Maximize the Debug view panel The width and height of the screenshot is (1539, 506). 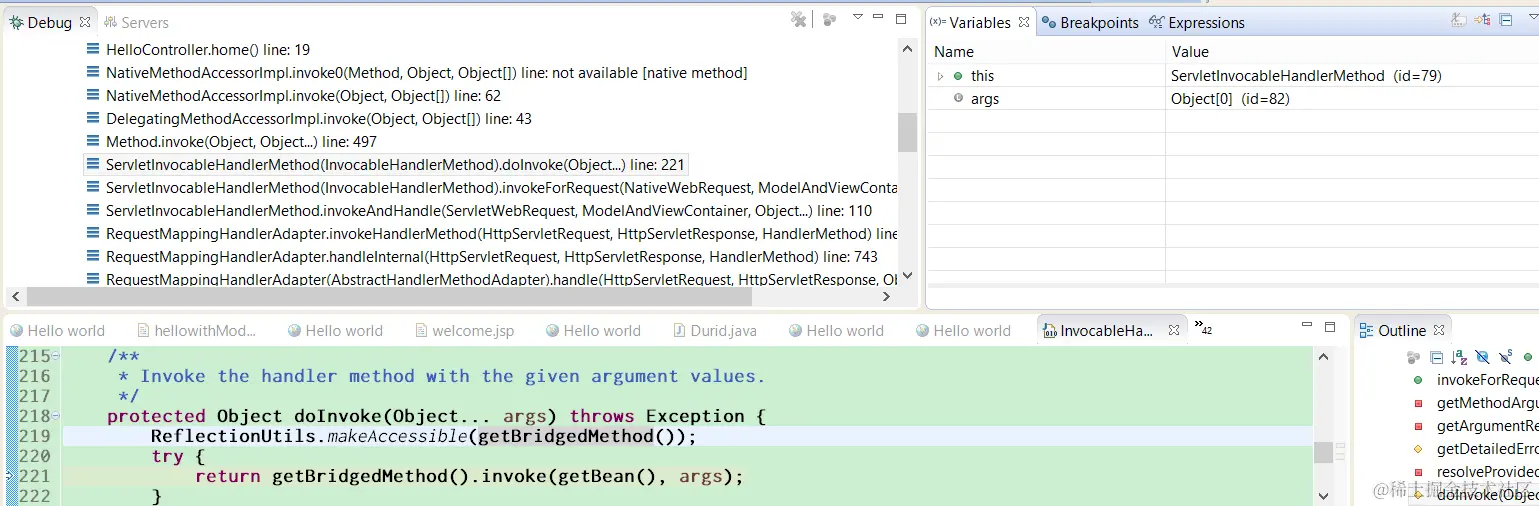click(901, 18)
